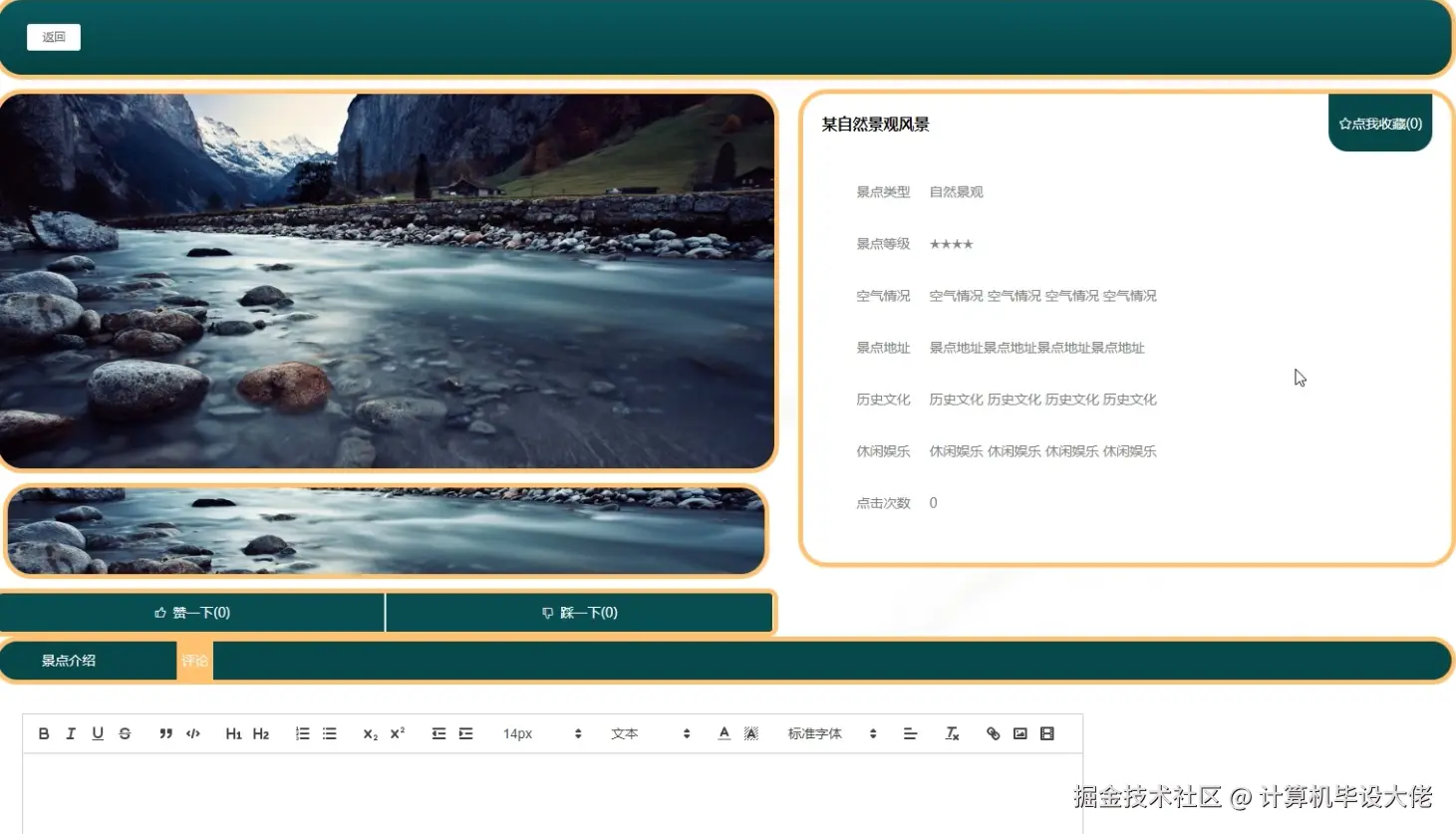Image resolution: width=1456 pixels, height=834 pixels.
Task: Apply H1 heading in the comment editor
Action: (233, 733)
